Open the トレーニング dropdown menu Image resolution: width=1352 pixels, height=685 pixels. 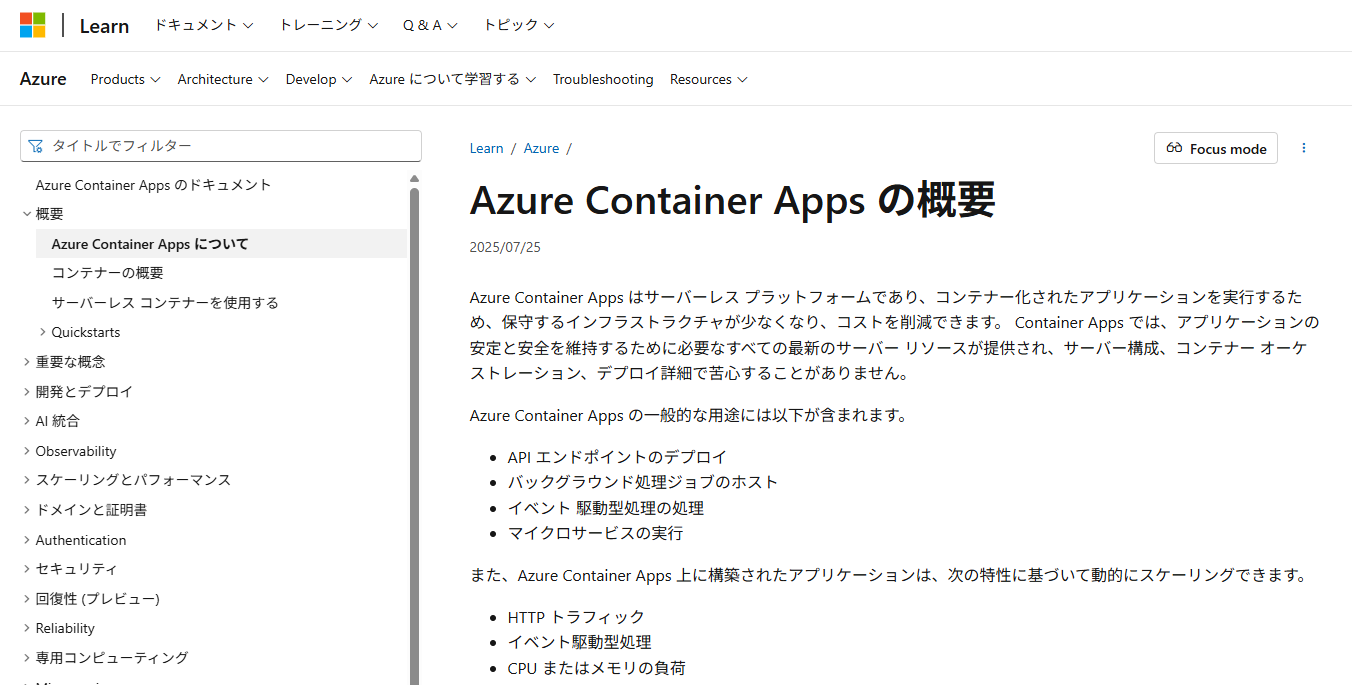coord(328,25)
